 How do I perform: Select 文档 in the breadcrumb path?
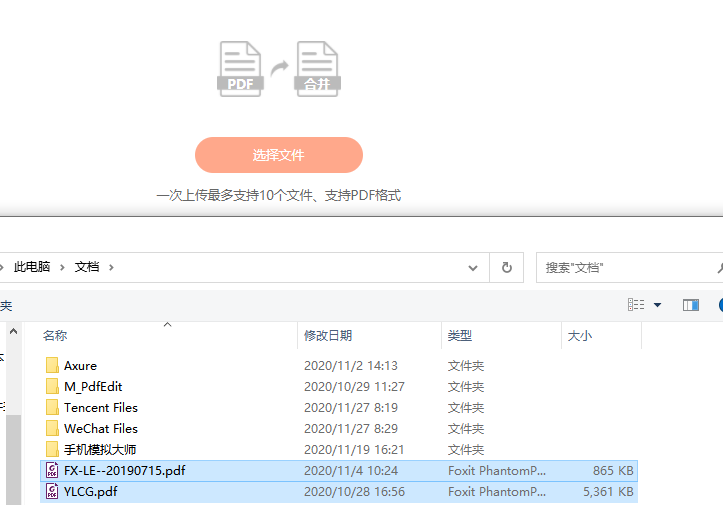tap(87, 267)
